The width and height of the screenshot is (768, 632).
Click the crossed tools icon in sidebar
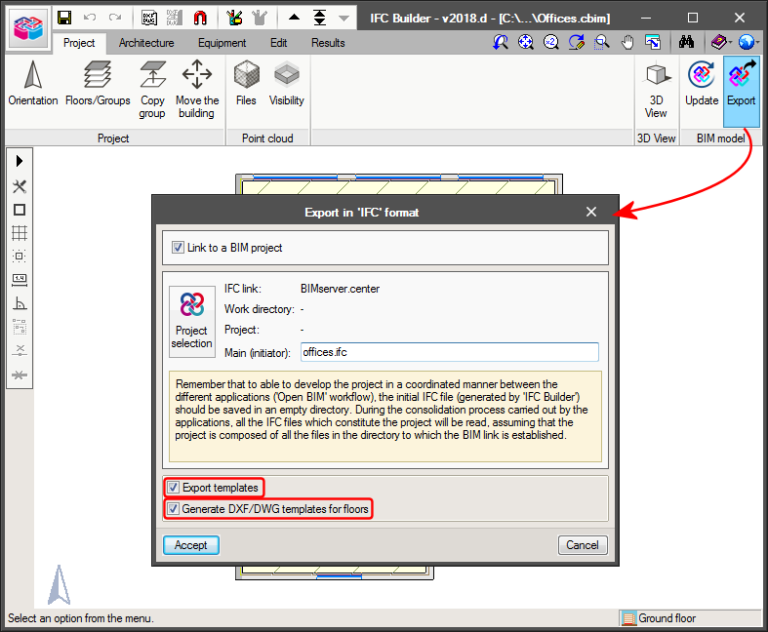[19, 186]
